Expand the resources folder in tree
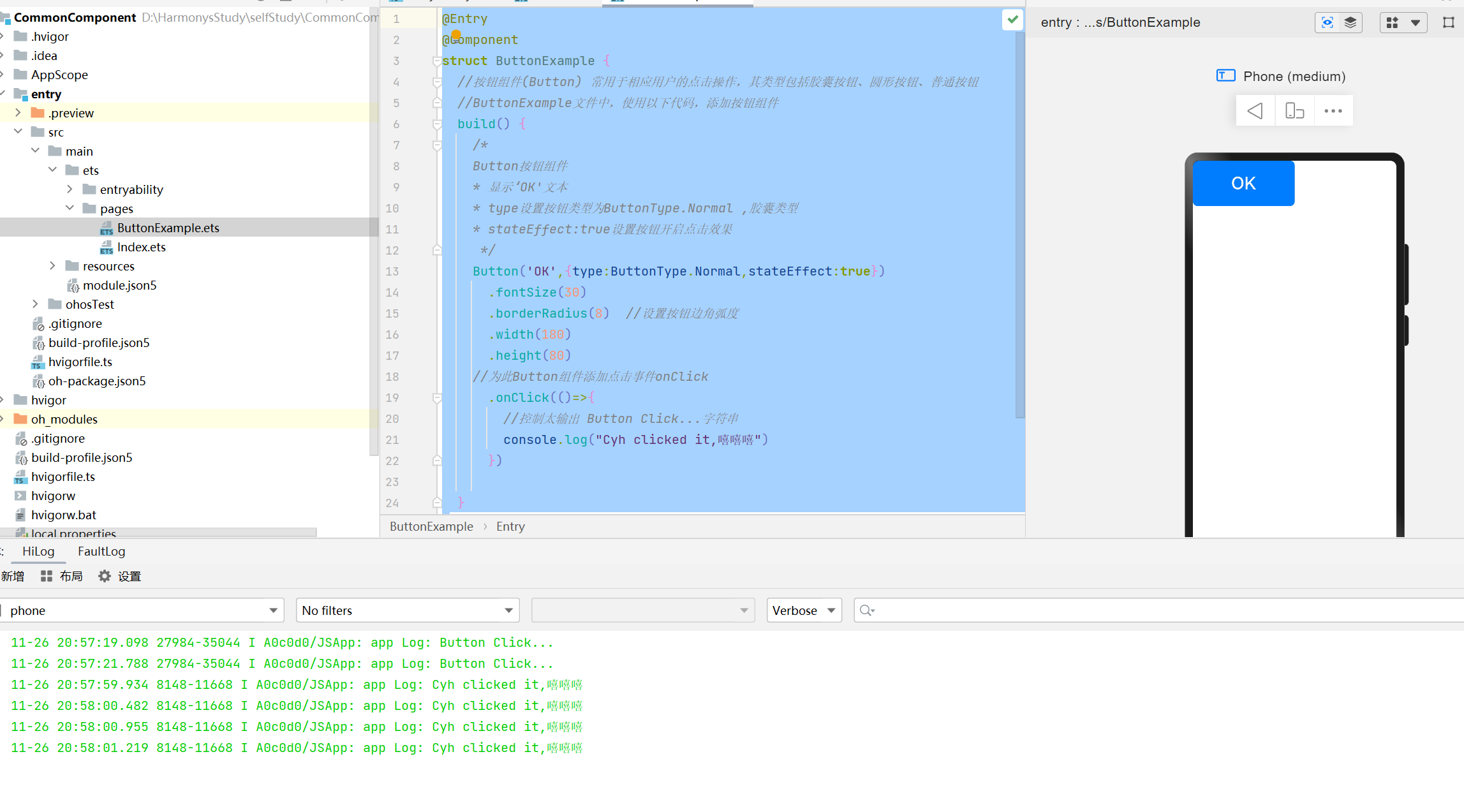Screen dimensions: 1464x812 coord(53,266)
